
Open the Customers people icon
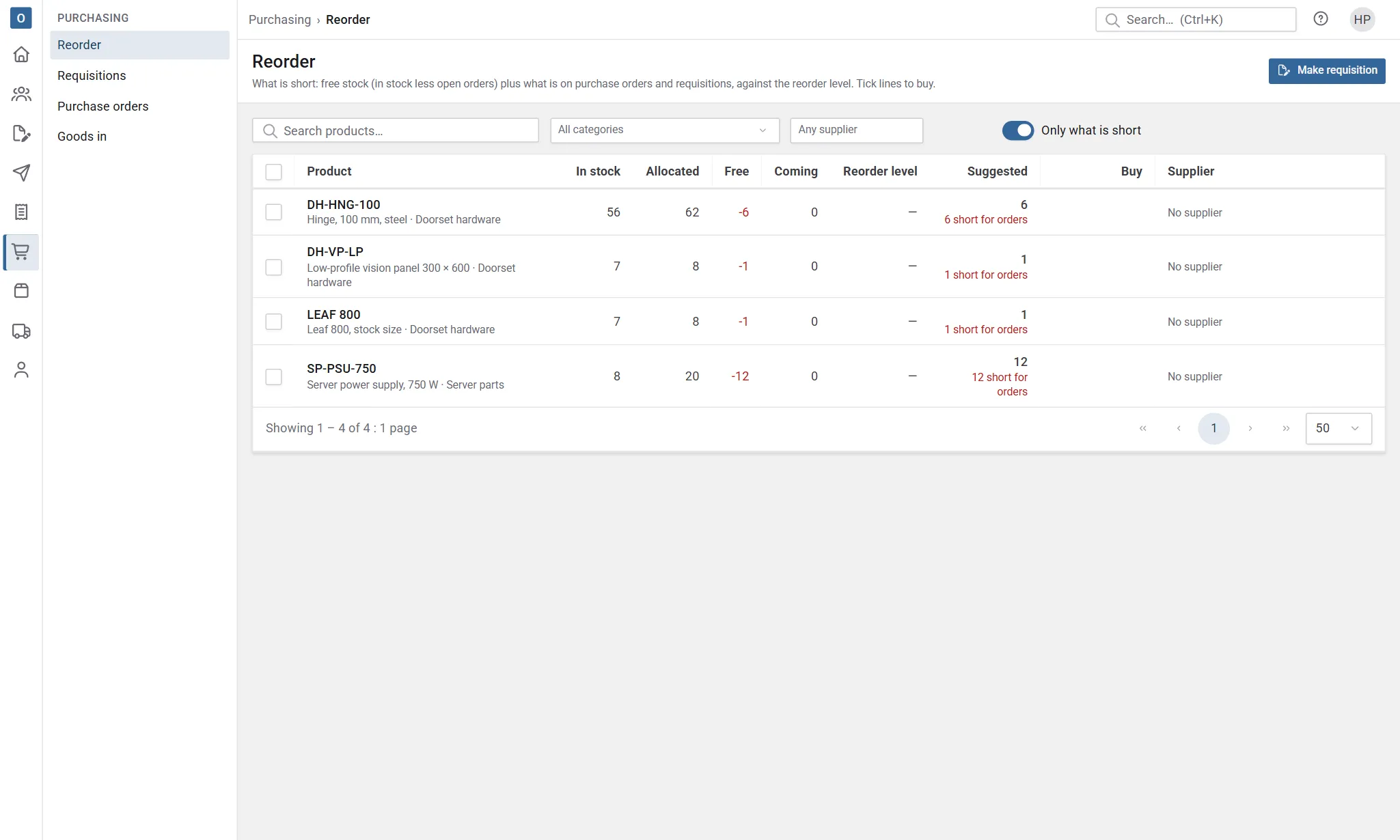(x=21, y=94)
